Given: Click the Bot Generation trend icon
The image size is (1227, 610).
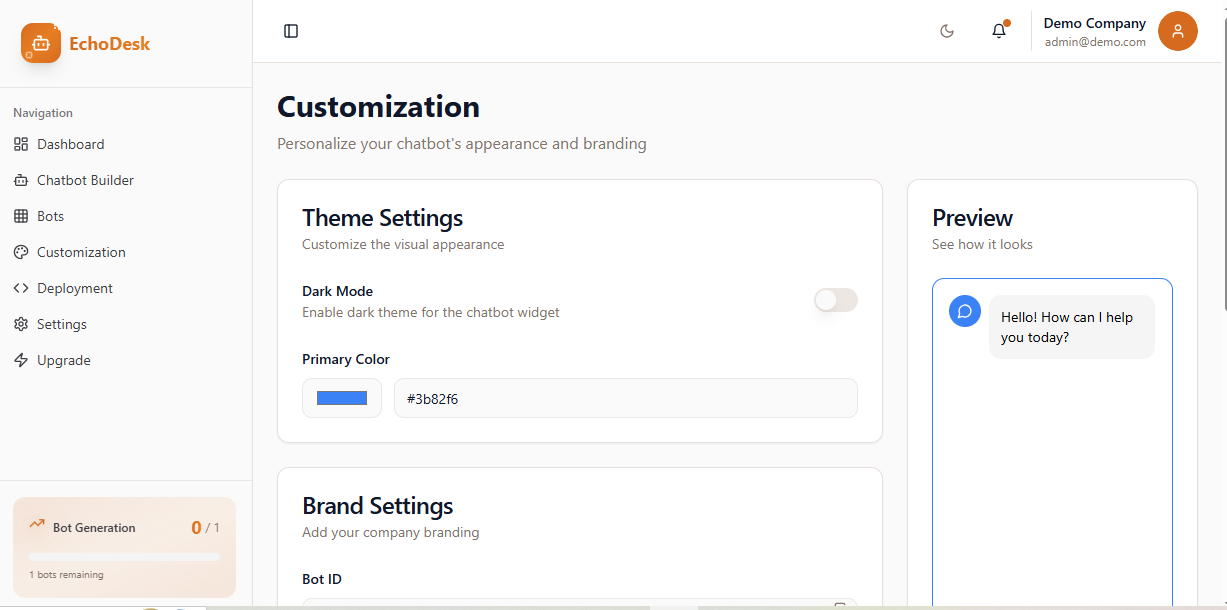Looking at the screenshot, I should (x=37, y=524).
